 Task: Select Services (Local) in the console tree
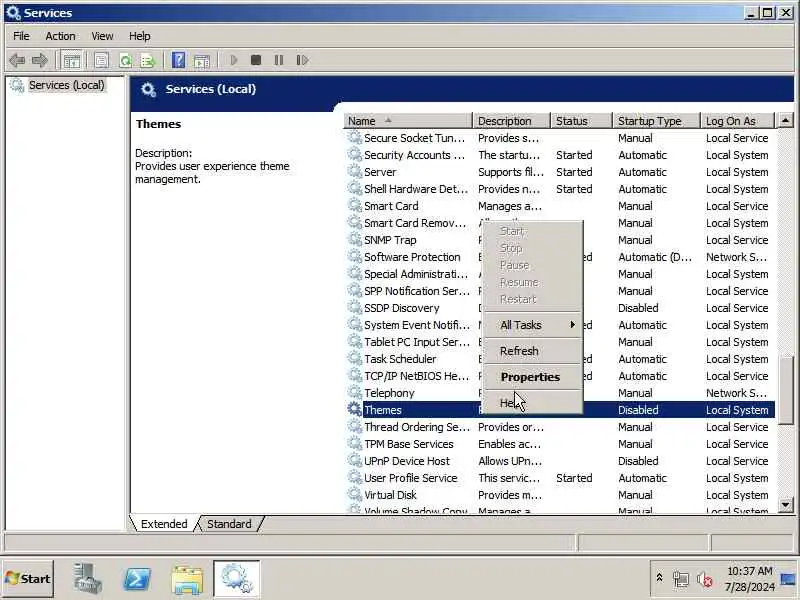pos(66,85)
